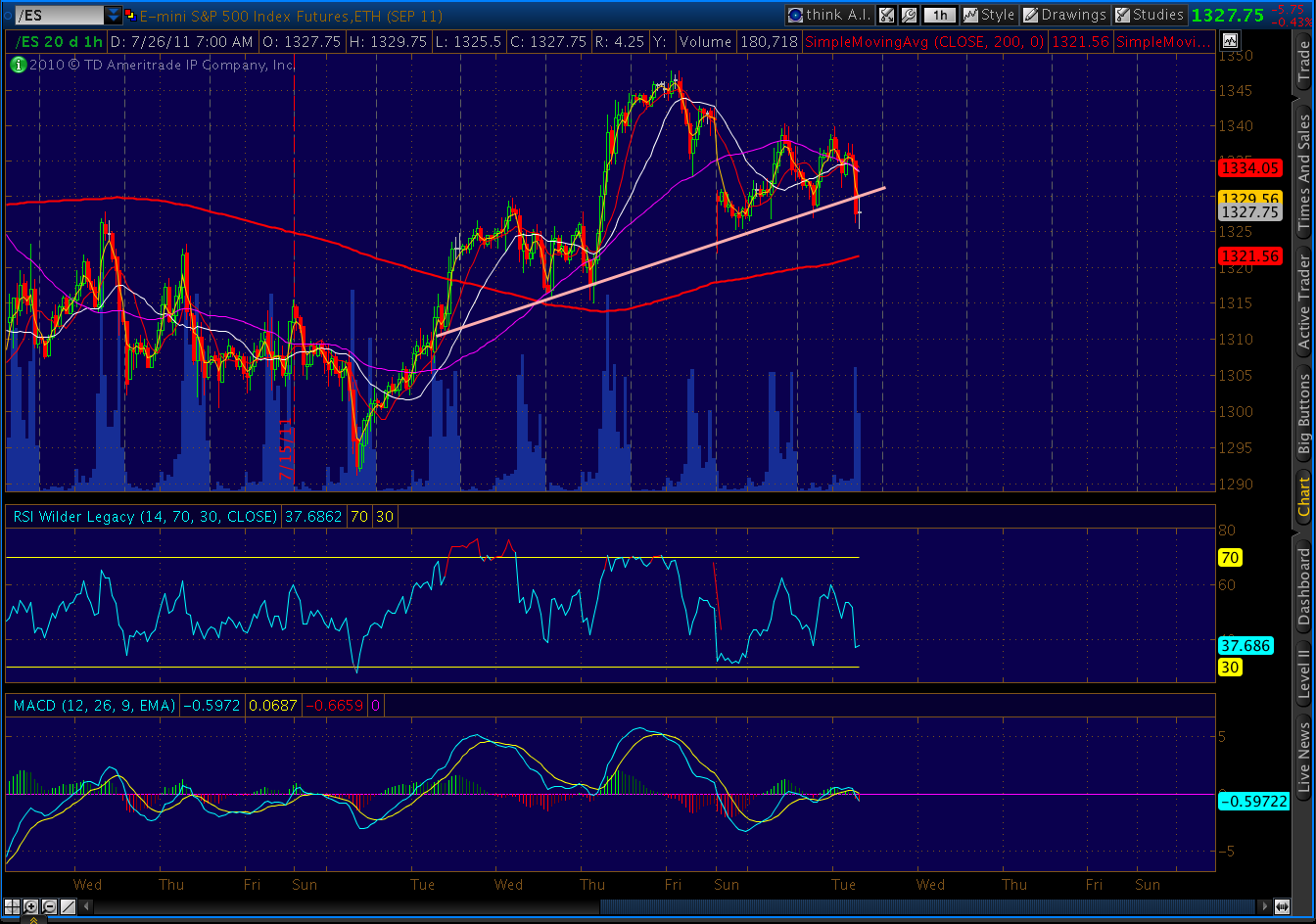Open the think A.I. tool

pyautogui.click(x=828, y=15)
